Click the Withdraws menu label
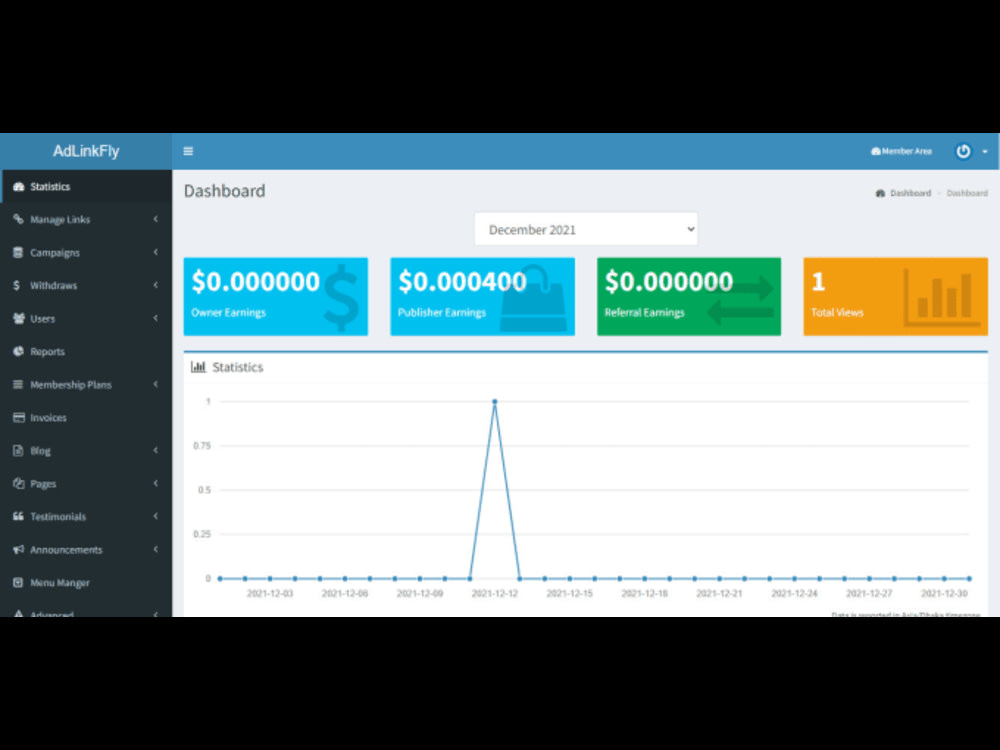This screenshot has height=750, width=1000. click(x=54, y=285)
